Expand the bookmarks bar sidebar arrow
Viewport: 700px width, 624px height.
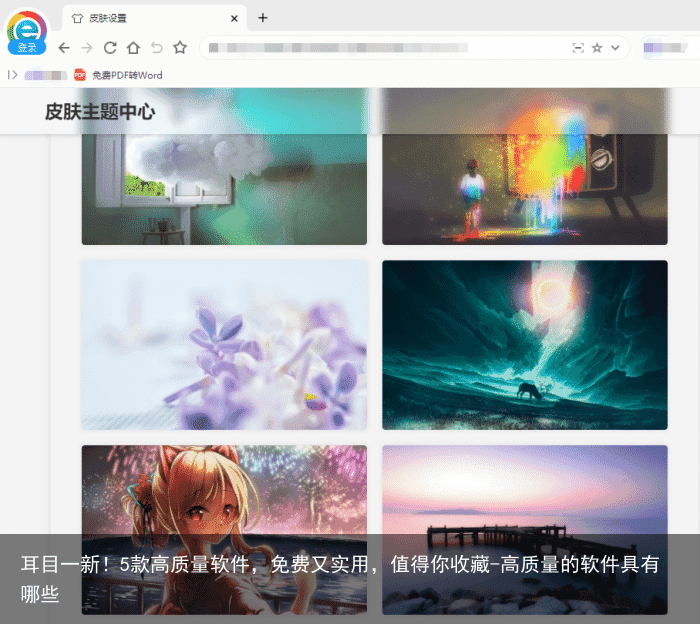point(12,75)
